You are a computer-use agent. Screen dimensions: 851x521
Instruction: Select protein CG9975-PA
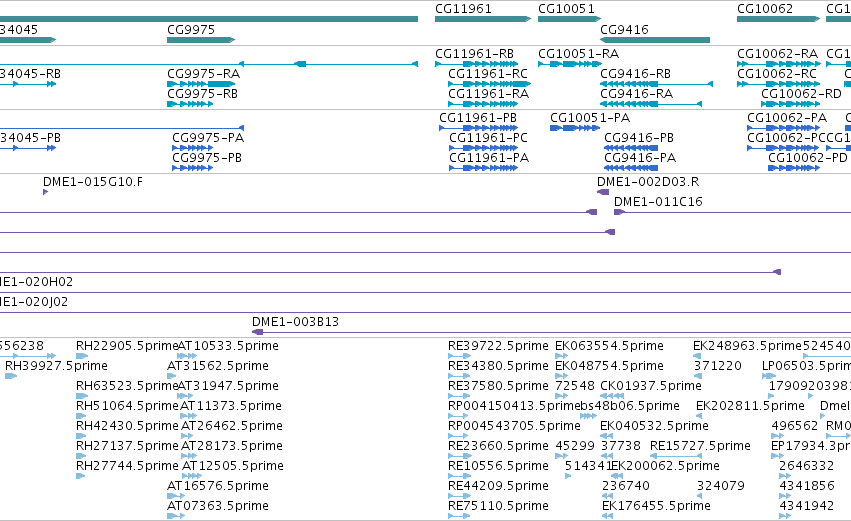click(x=192, y=148)
